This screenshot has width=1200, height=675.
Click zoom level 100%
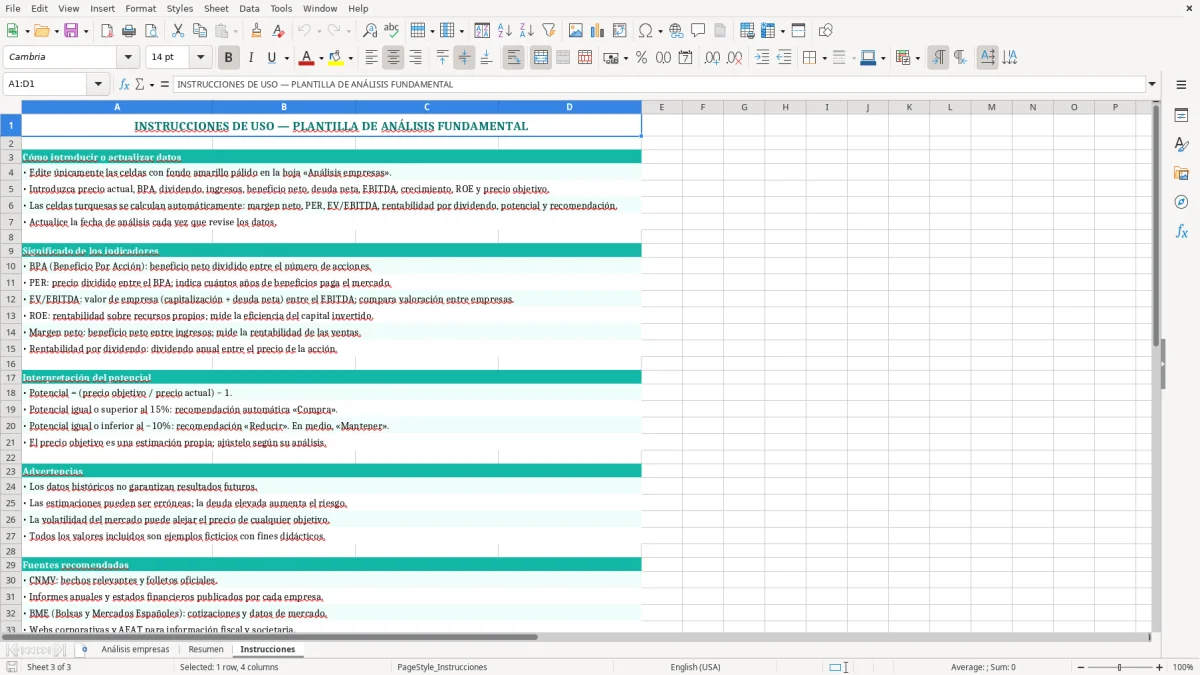1183,667
